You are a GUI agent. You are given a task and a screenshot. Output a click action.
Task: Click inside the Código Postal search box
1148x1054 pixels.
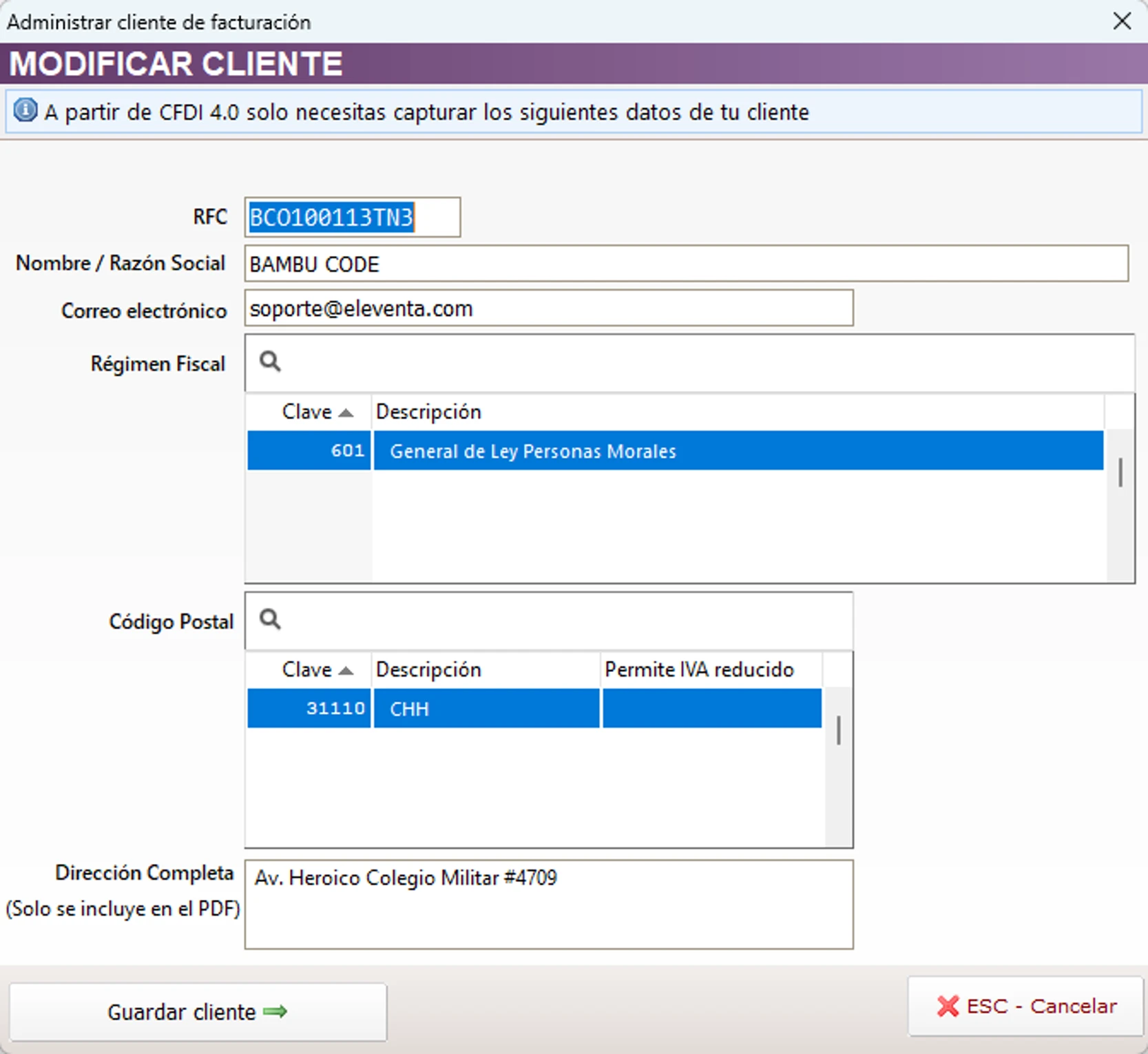click(x=482, y=620)
